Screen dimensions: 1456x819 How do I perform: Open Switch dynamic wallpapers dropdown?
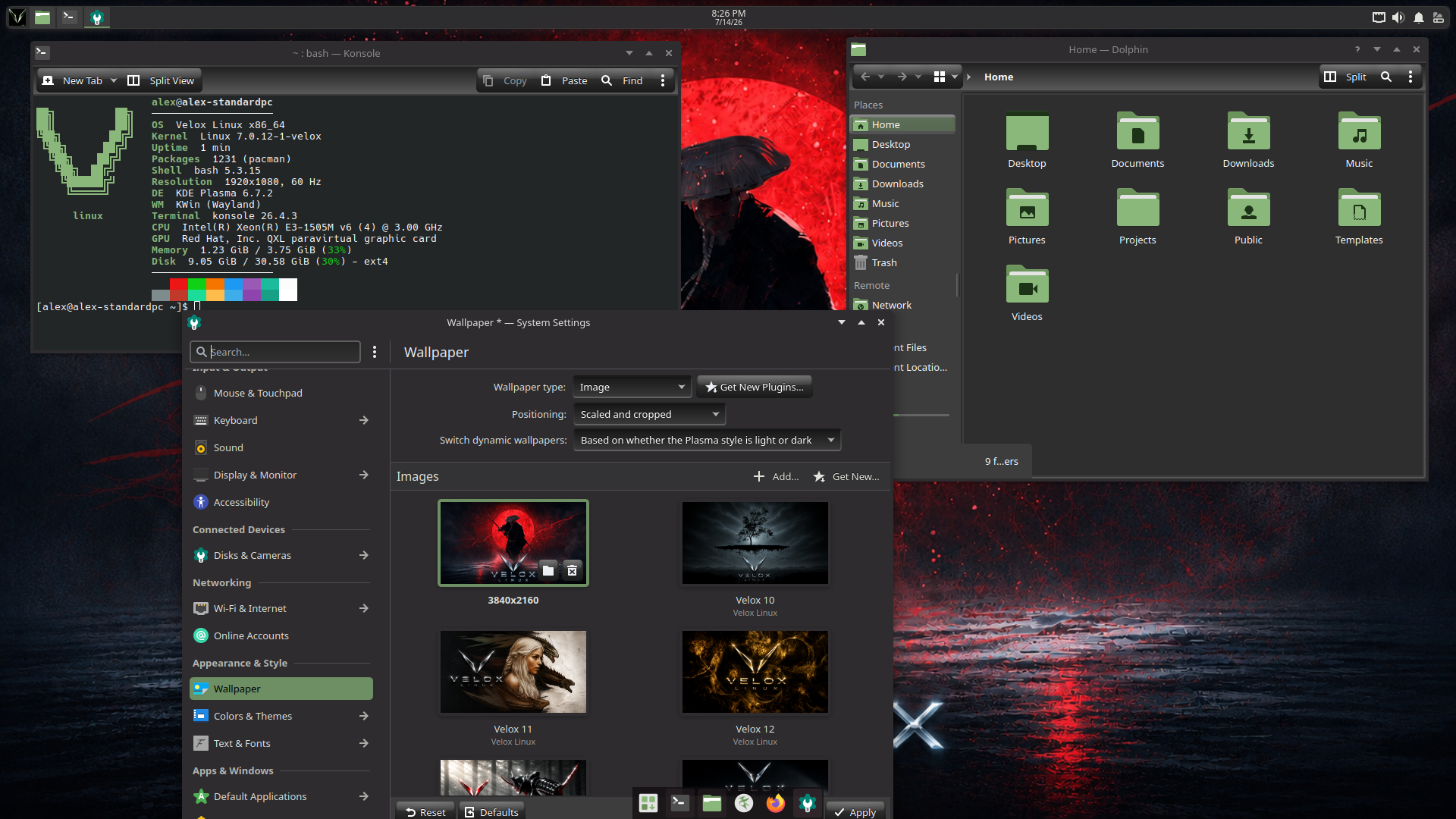click(707, 440)
